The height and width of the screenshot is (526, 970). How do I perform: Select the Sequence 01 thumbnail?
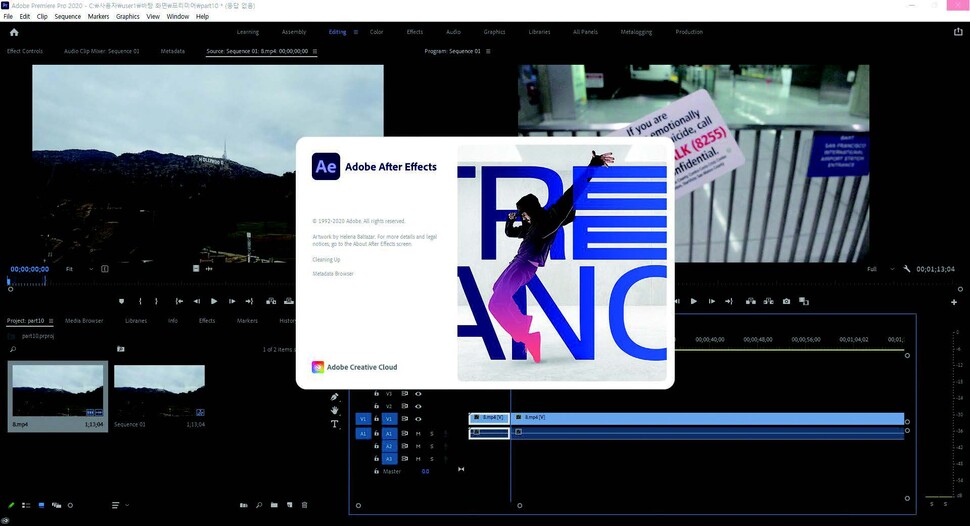(x=159, y=390)
